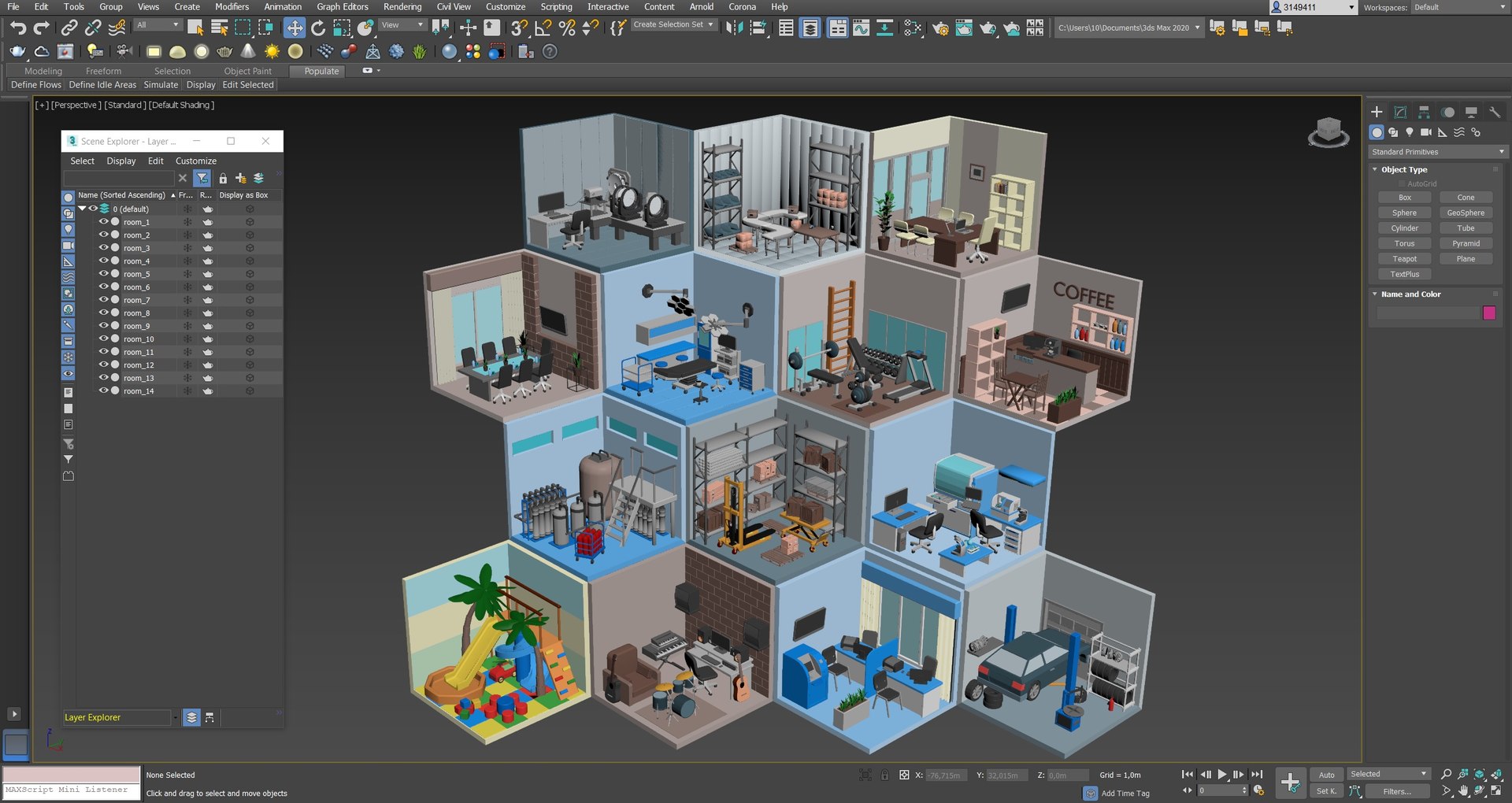The width and height of the screenshot is (1512, 803).
Task: Click the Pan View hand icon
Action: (x=1463, y=791)
